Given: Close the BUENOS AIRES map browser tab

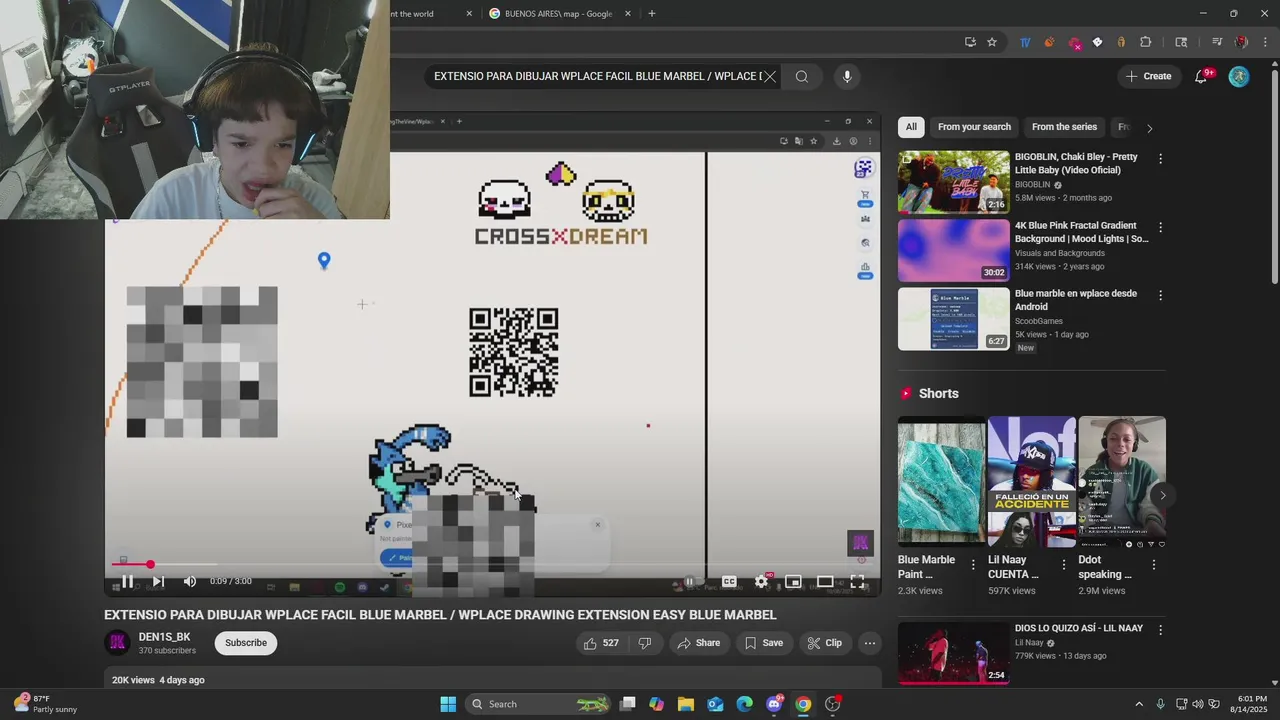Looking at the screenshot, I should coord(628,14).
